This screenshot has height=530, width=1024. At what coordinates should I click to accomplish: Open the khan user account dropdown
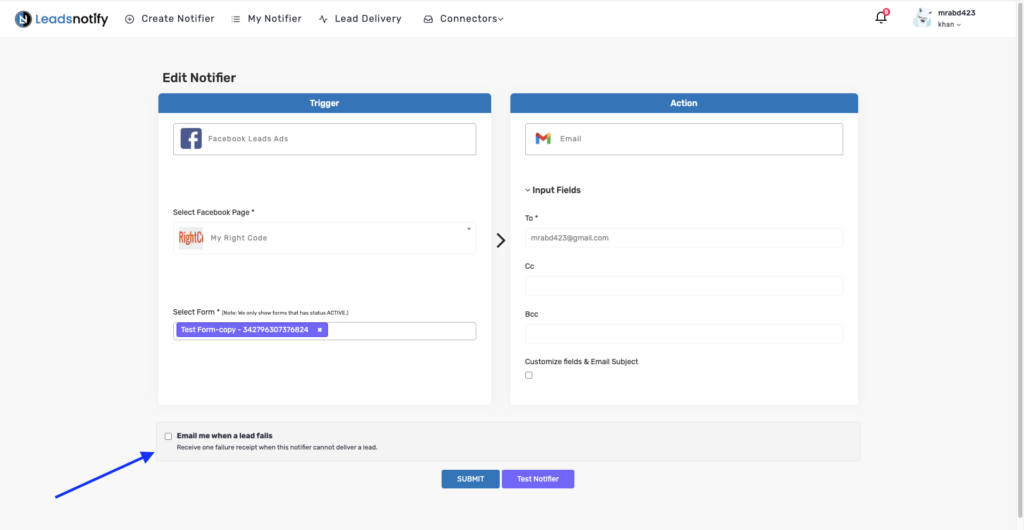[x=949, y=25]
